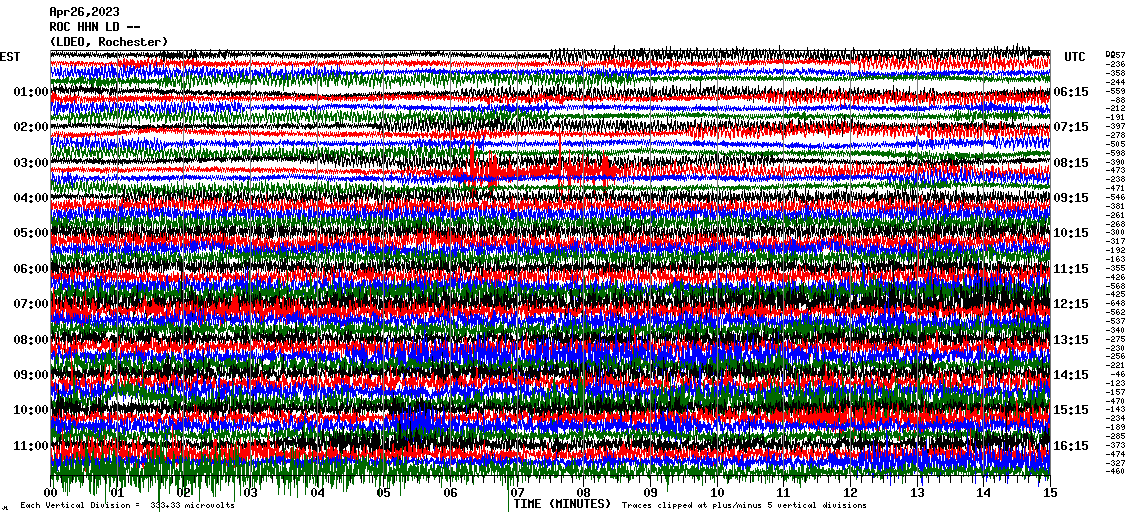The height and width of the screenshot is (519, 1130).
Task: Select minute 07 tick on the time axis
Action: tap(517, 493)
